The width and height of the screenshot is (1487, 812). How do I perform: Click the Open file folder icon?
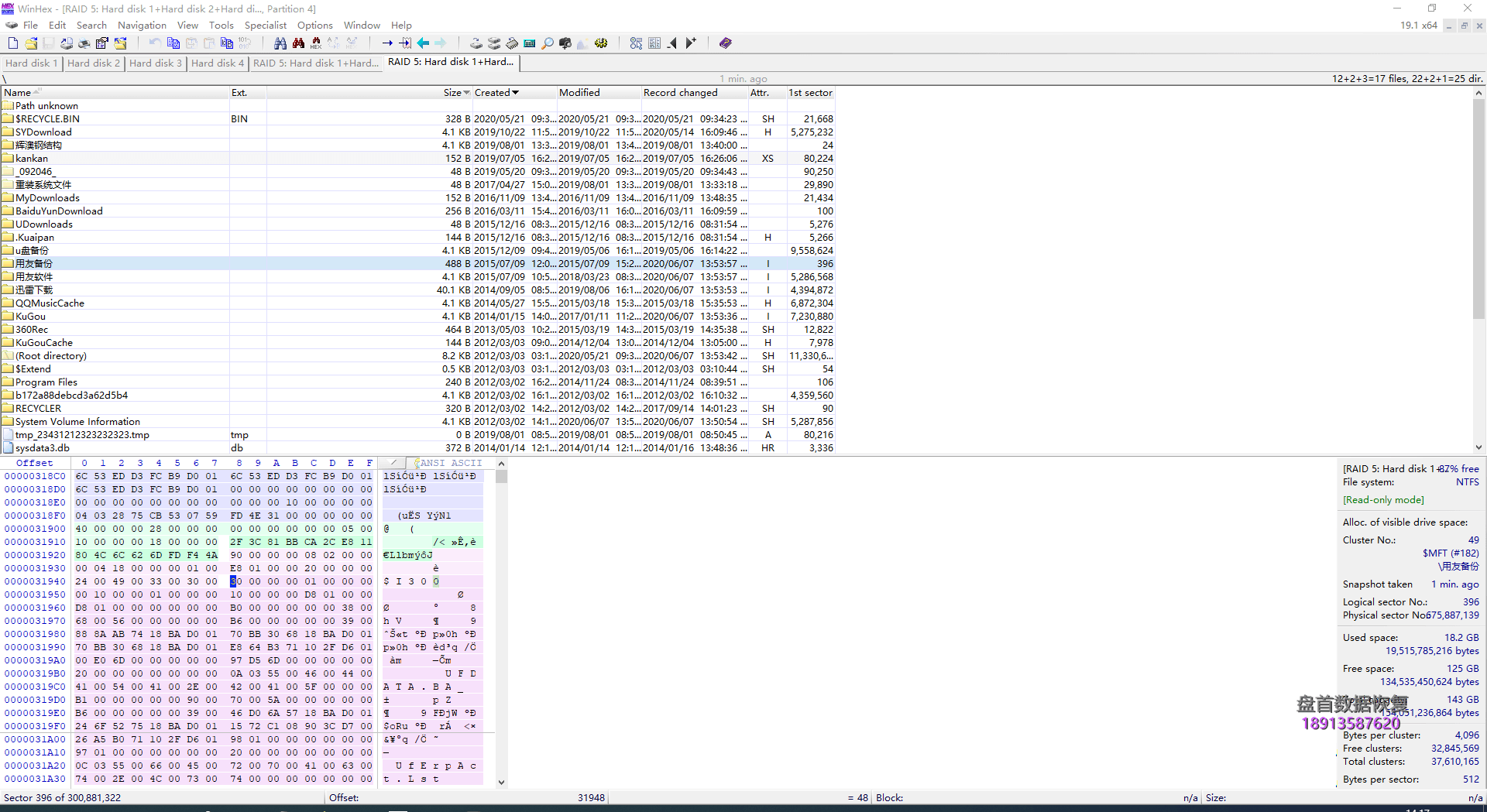[x=31, y=43]
